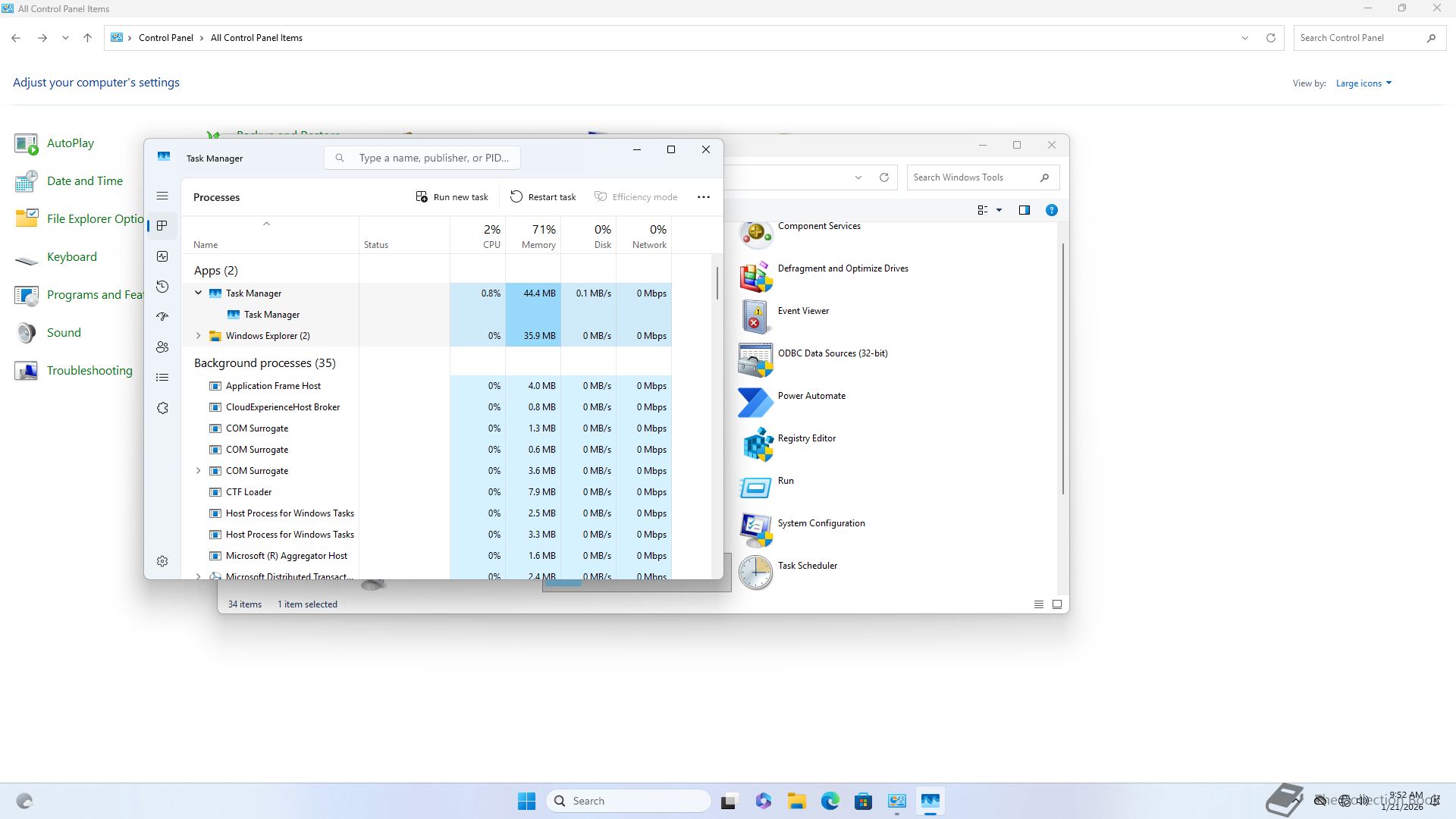The image size is (1456, 819).
Task: Open View by Large icons dropdown
Action: tap(1363, 83)
